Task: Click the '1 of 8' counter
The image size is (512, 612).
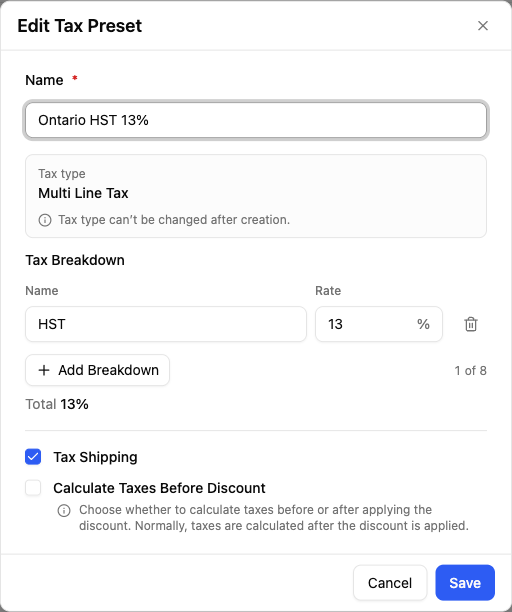Action: coord(471,370)
